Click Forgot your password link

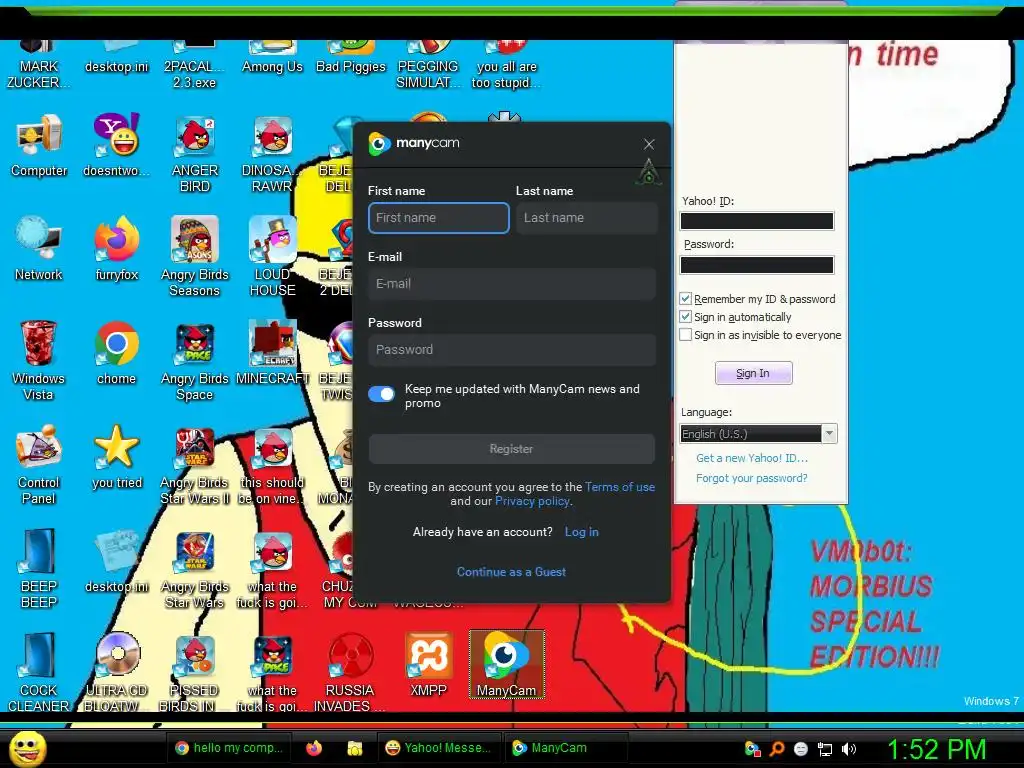point(752,478)
